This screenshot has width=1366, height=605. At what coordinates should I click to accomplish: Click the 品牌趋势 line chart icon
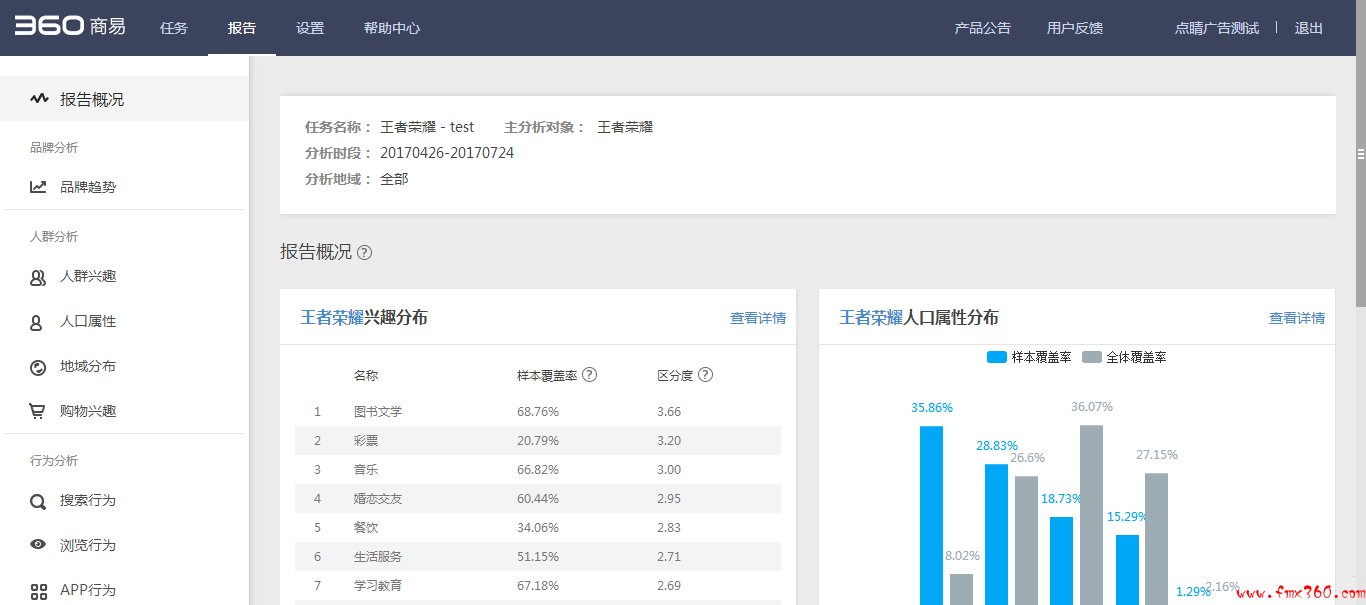pyautogui.click(x=38, y=186)
